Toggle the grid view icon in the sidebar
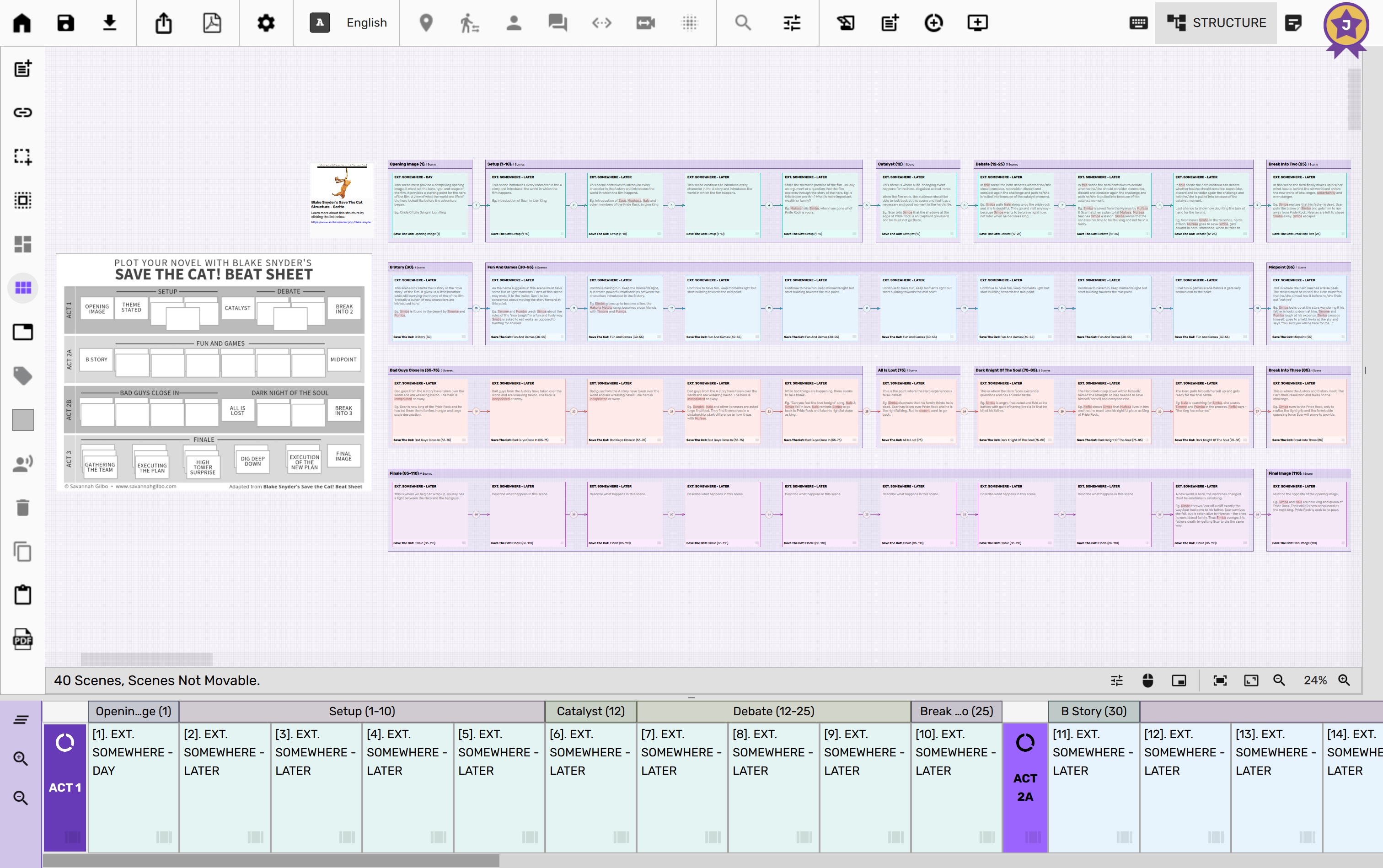1383x868 pixels. [23, 288]
